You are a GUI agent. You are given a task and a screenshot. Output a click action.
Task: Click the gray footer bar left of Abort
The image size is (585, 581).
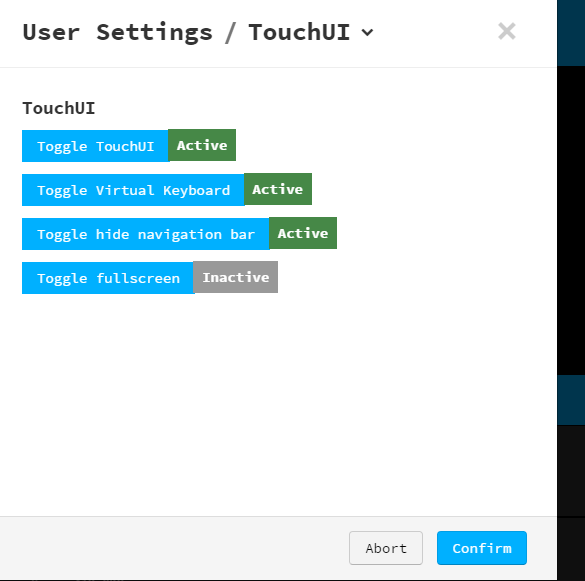[x=172, y=548]
